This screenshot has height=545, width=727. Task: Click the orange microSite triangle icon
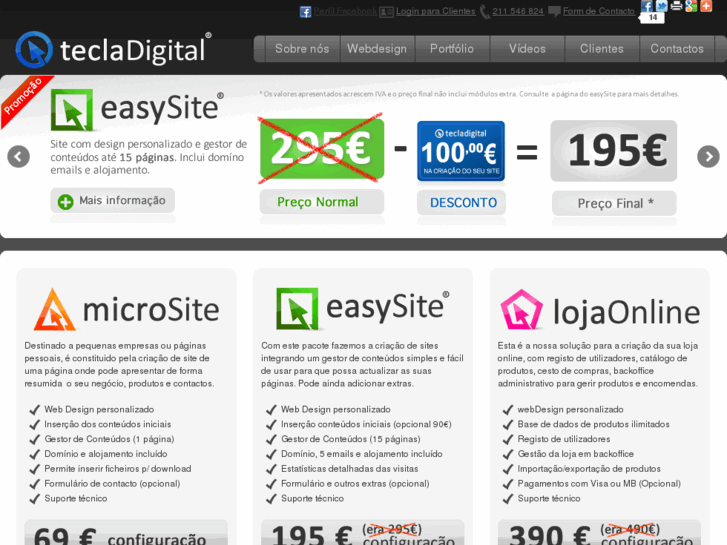coord(54,309)
